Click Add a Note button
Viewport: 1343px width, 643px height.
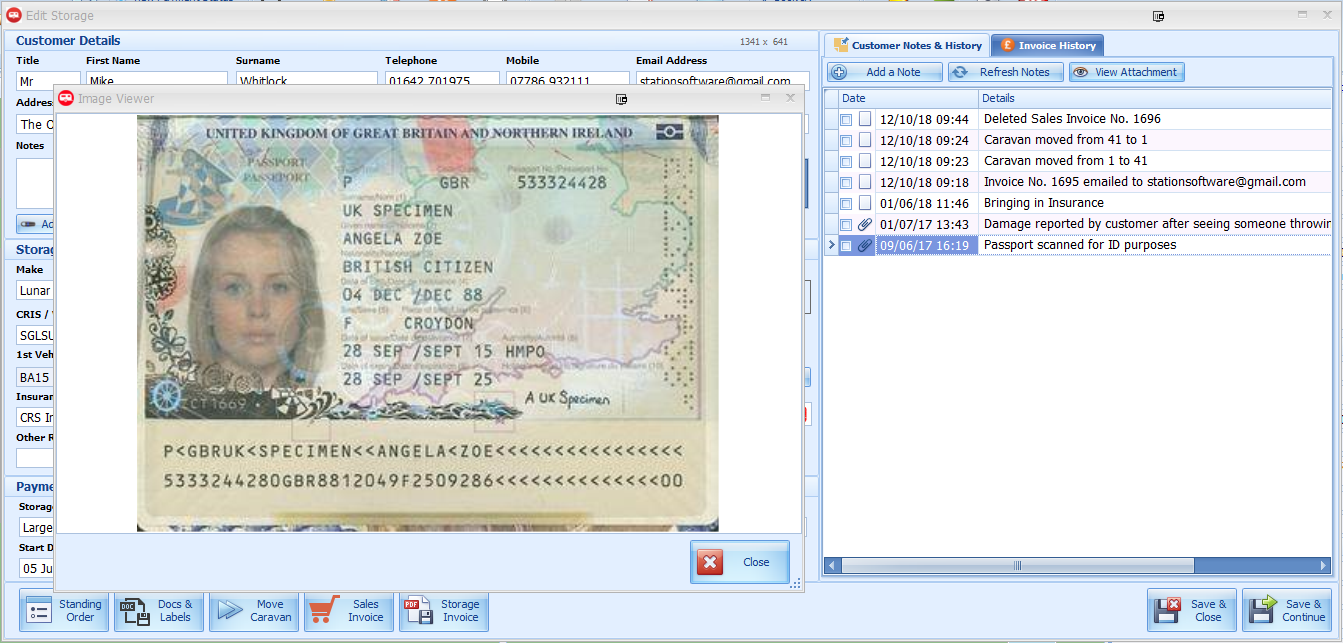coord(885,72)
